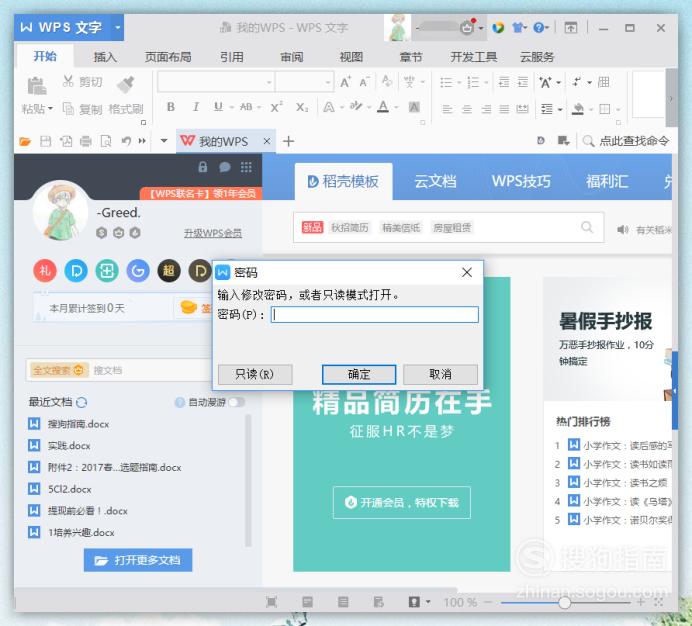Open the 审阅 ribbon tab
Image resolution: width=692 pixels, height=626 pixels.
coord(292,57)
